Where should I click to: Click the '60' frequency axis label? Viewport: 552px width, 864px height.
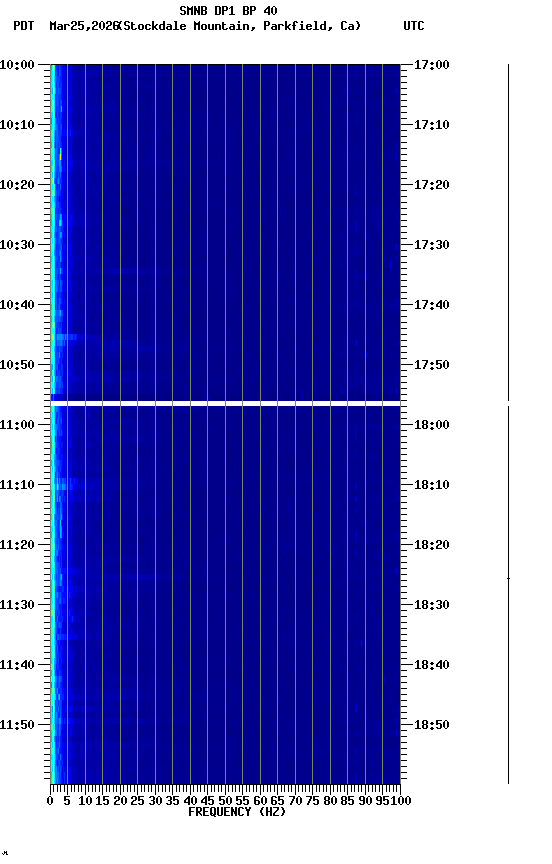(260, 801)
